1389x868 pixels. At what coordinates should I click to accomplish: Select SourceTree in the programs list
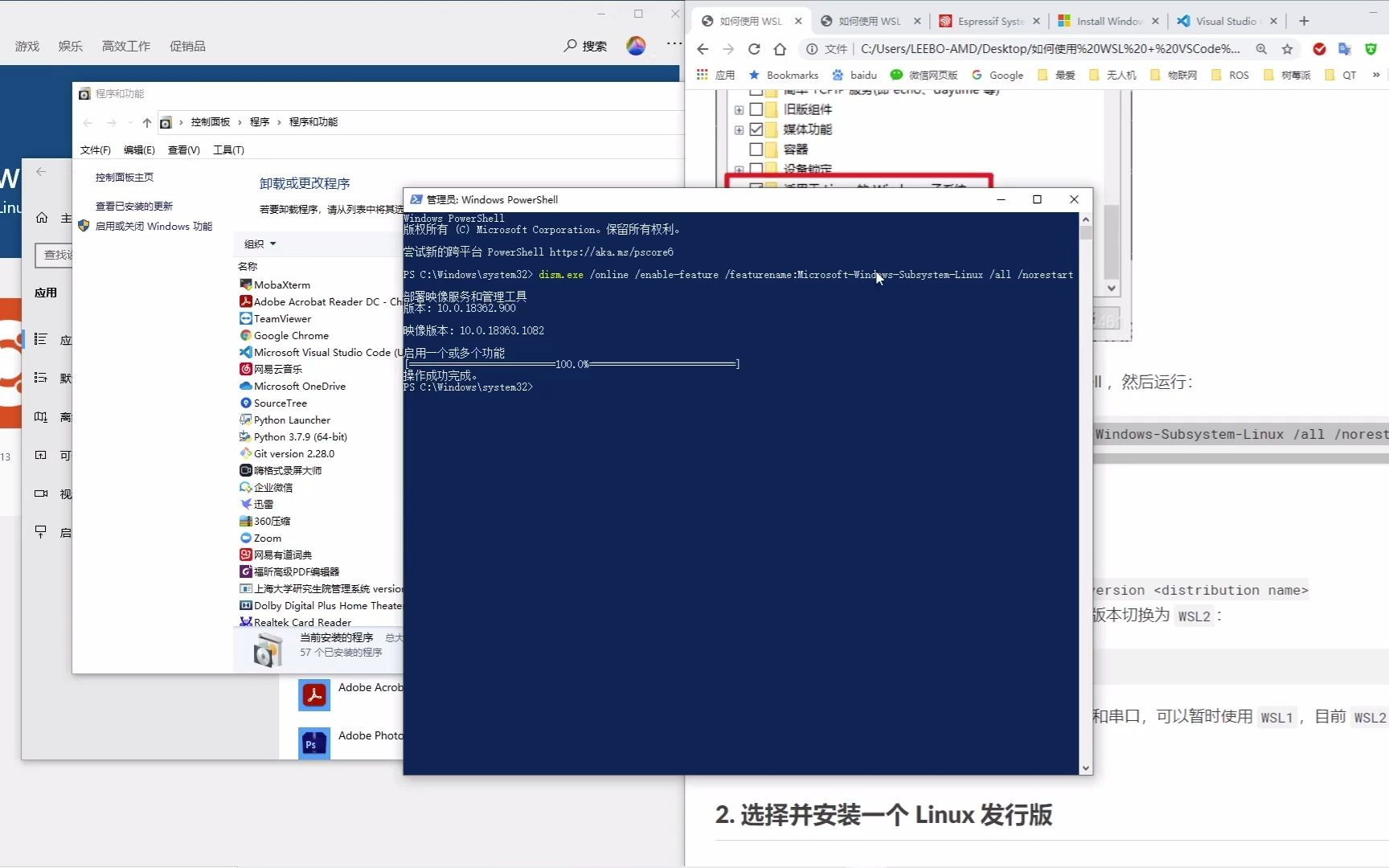tap(280, 403)
